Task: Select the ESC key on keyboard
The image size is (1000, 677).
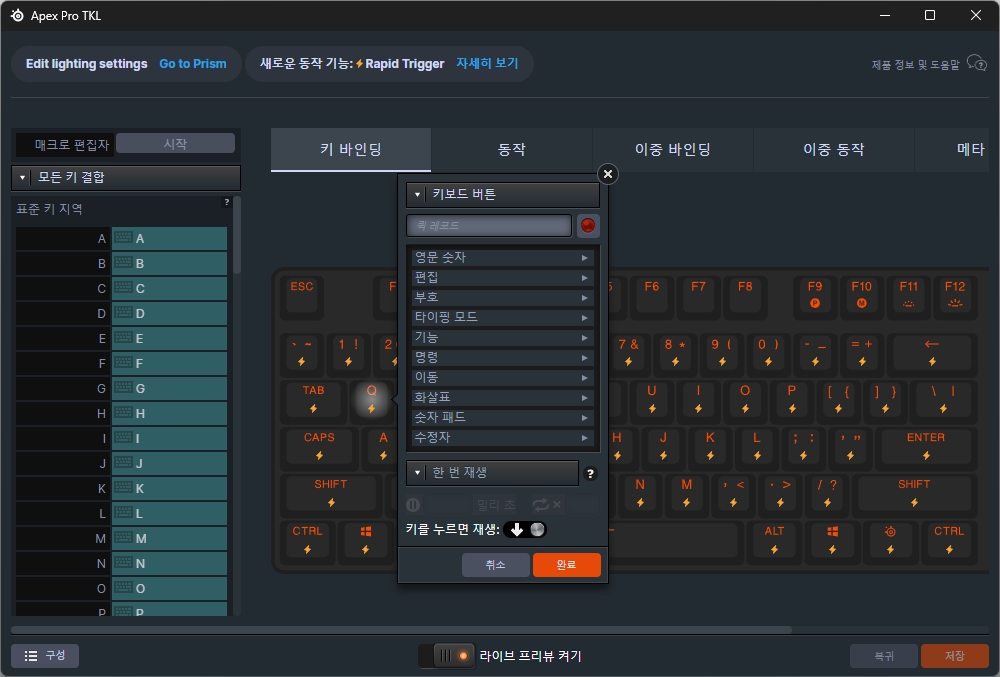Action: [302, 295]
